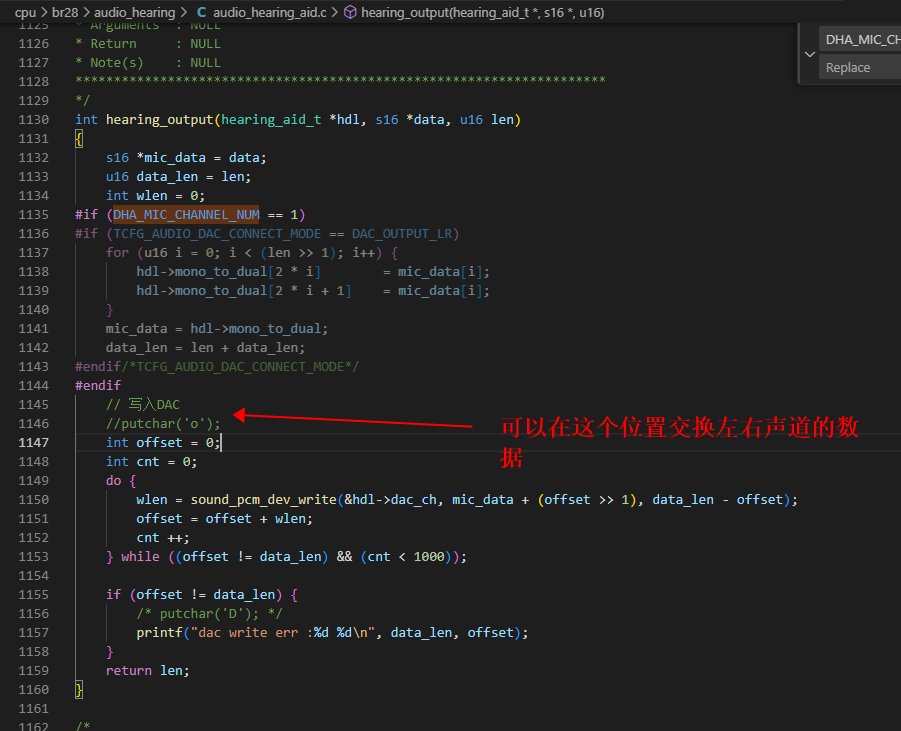Focus the find field containing DHA_MIC_CH
Viewport: 901px width, 731px height.
(860, 40)
